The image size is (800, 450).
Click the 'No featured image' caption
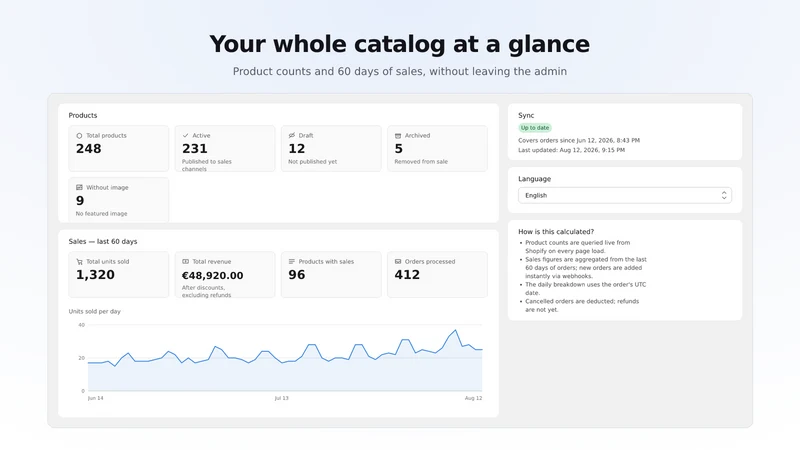click(x=102, y=214)
